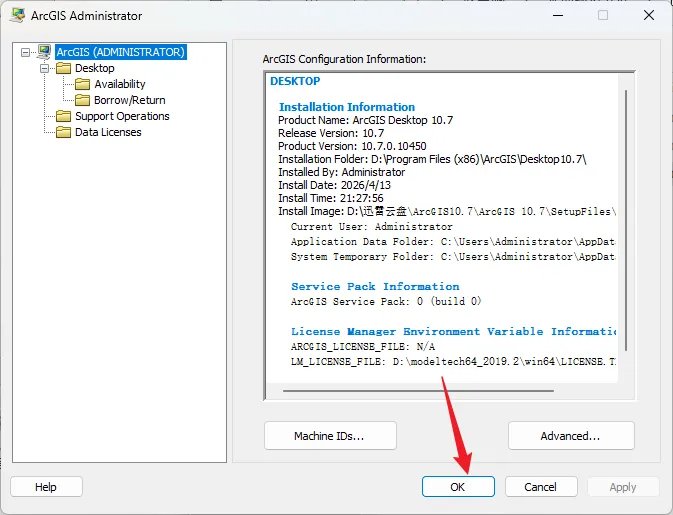Click the DESKTOP heading text
Image resolution: width=673 pixels, height=515 pixels.
pyautogui.click(x=295, y=81)
